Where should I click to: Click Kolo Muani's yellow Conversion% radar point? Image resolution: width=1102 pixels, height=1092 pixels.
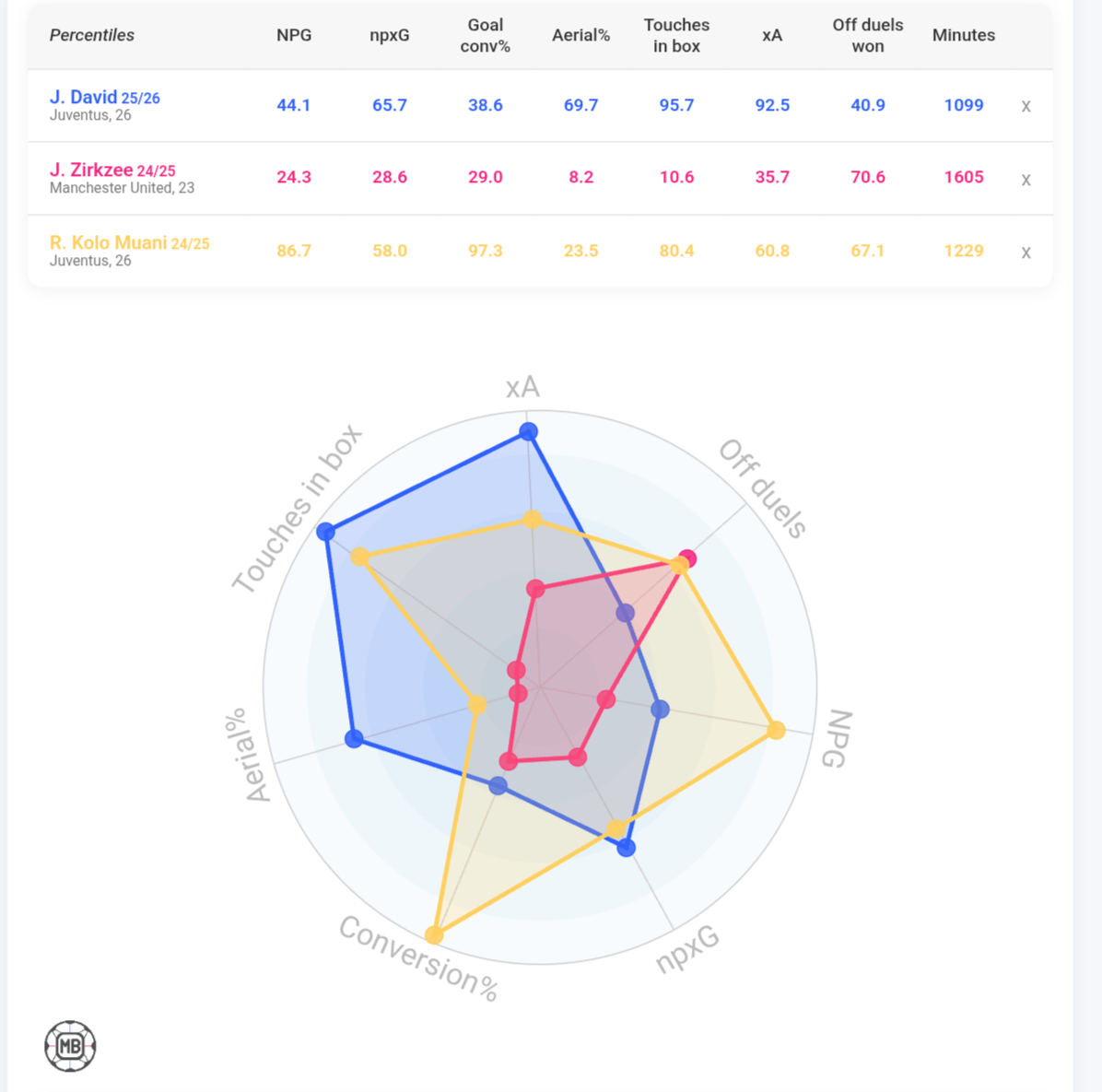tap(434, 935)
